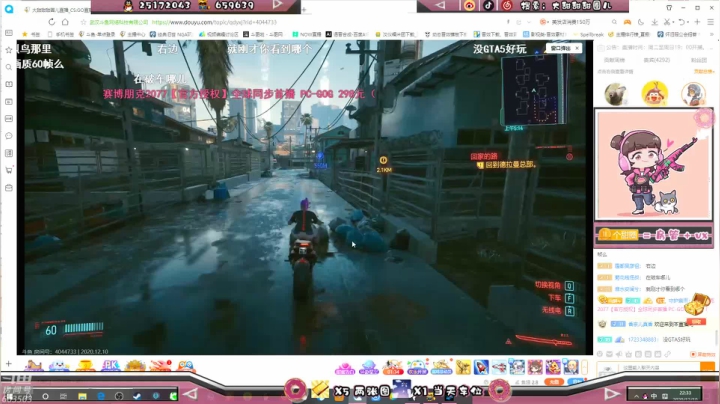Go to the browser home page icon
Image resolution: width=720 pixels, height=404 pixels.
pyautogui.click(x=65, y=22)
